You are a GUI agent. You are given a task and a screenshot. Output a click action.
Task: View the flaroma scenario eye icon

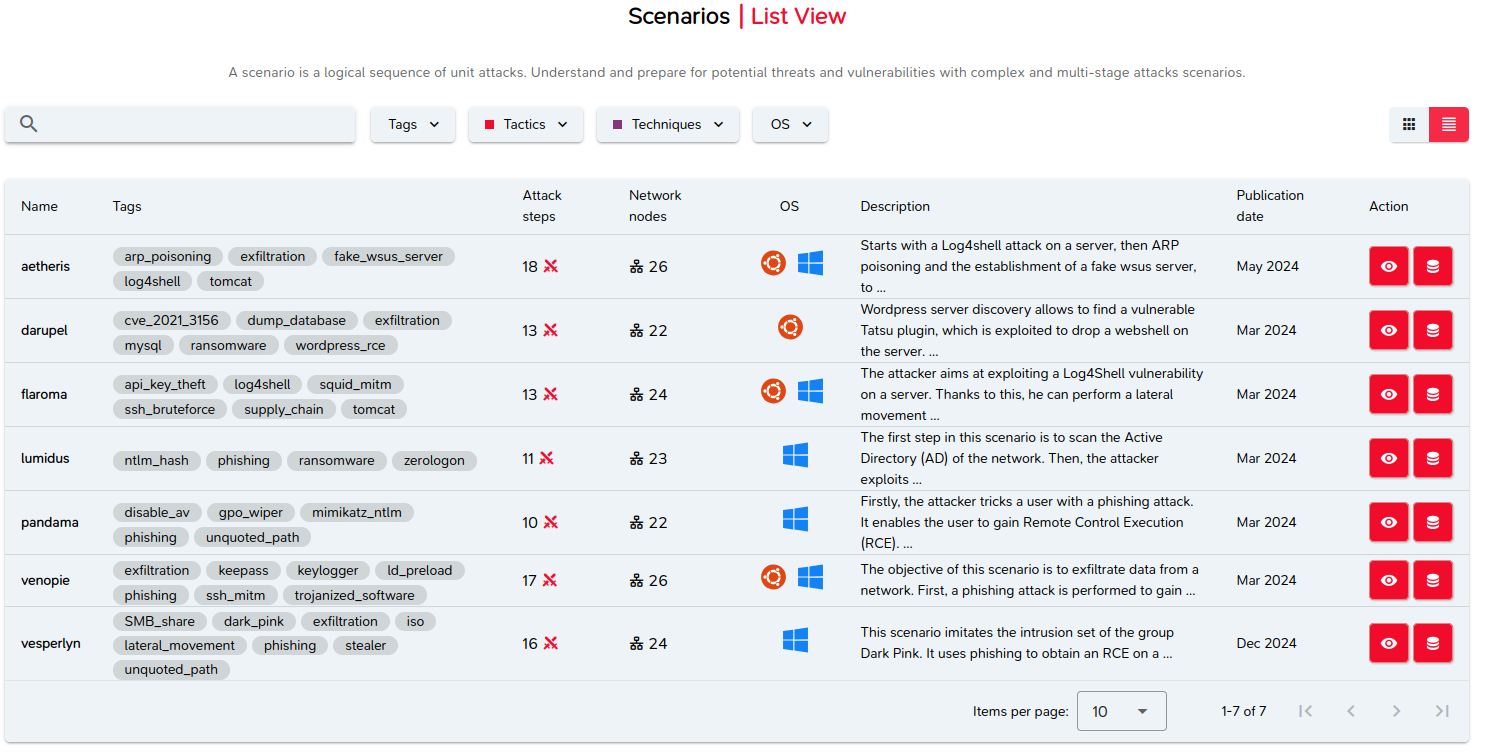coord(1389,394)
